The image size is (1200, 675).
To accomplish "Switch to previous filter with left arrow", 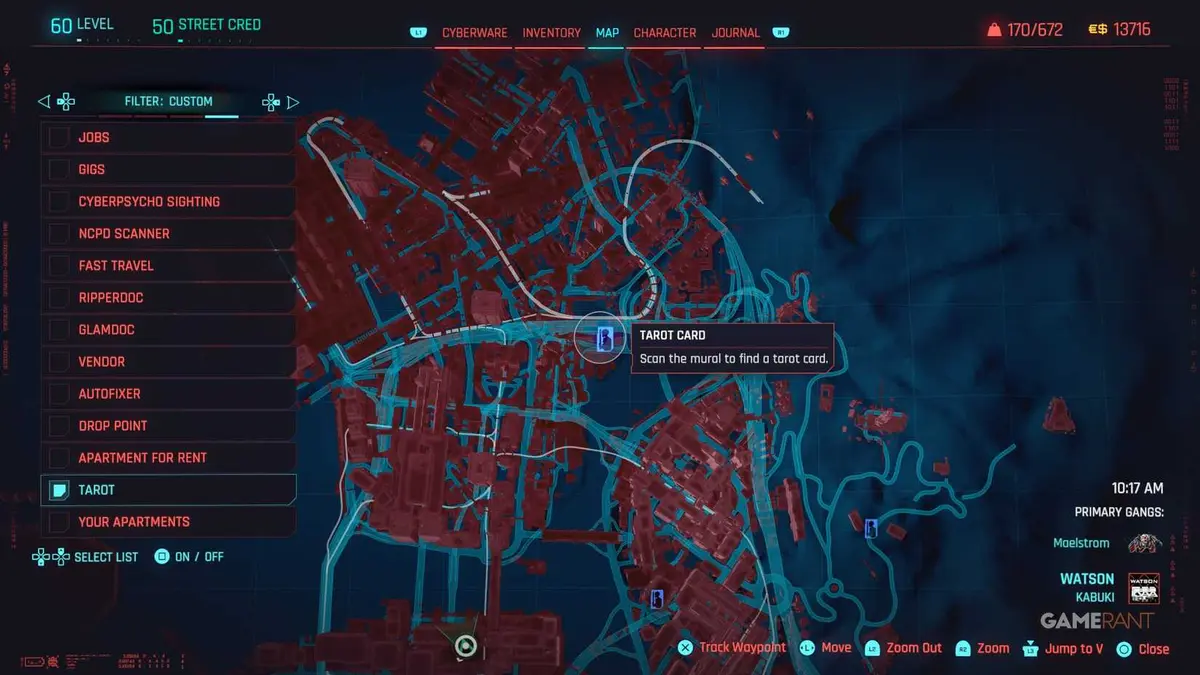I will click(43, 101).
